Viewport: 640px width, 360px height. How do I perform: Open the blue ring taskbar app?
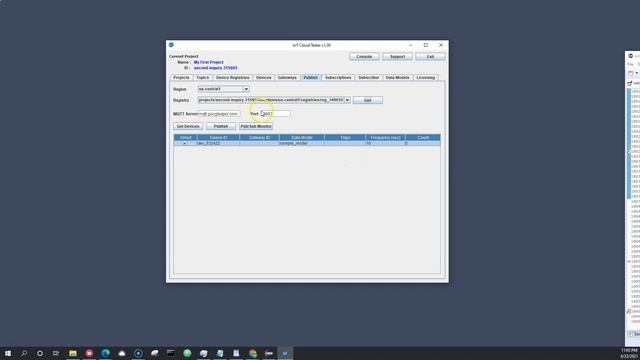tap(138, 353)
